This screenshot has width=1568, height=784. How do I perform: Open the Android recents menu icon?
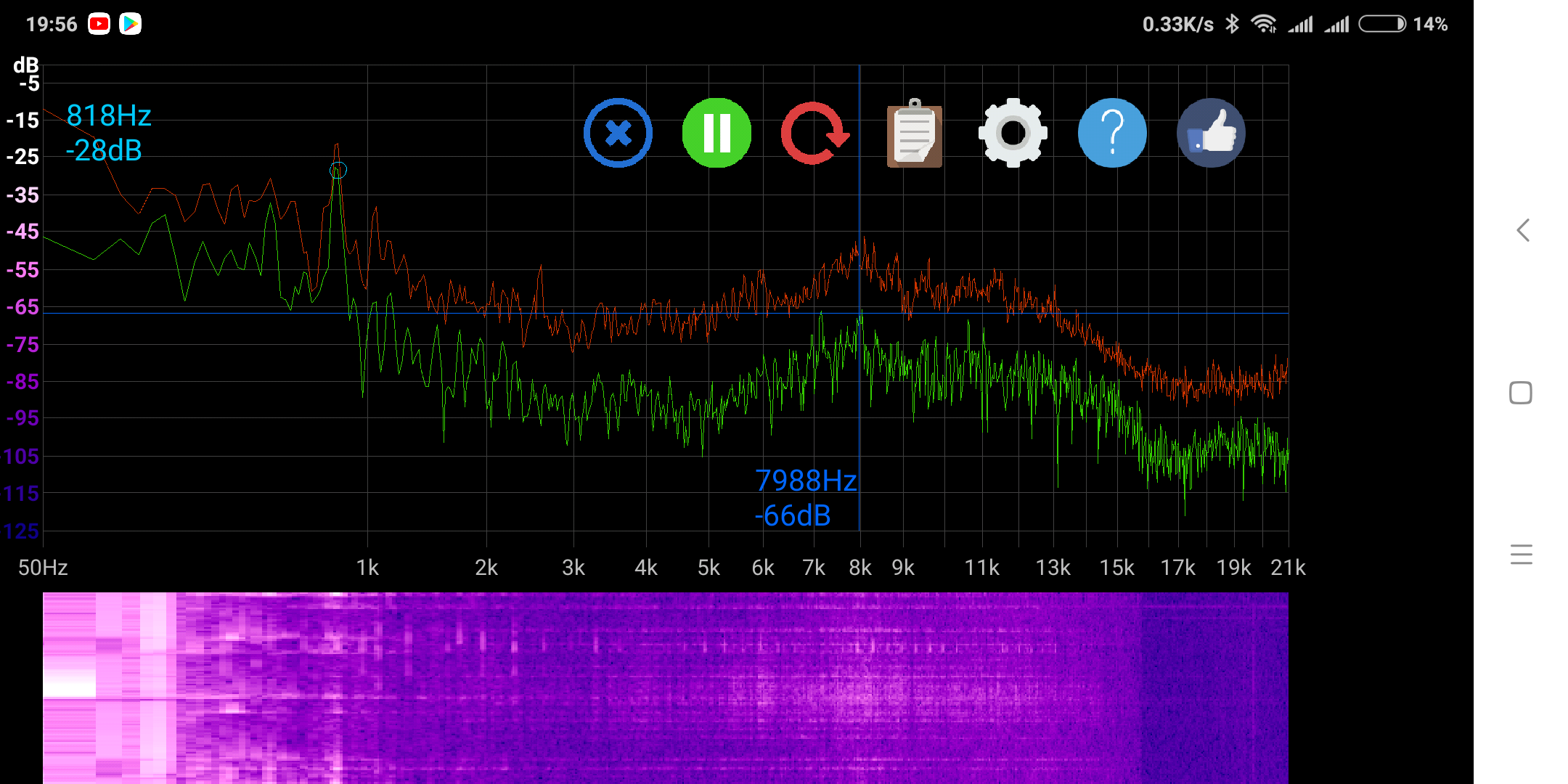[1521, 555]
